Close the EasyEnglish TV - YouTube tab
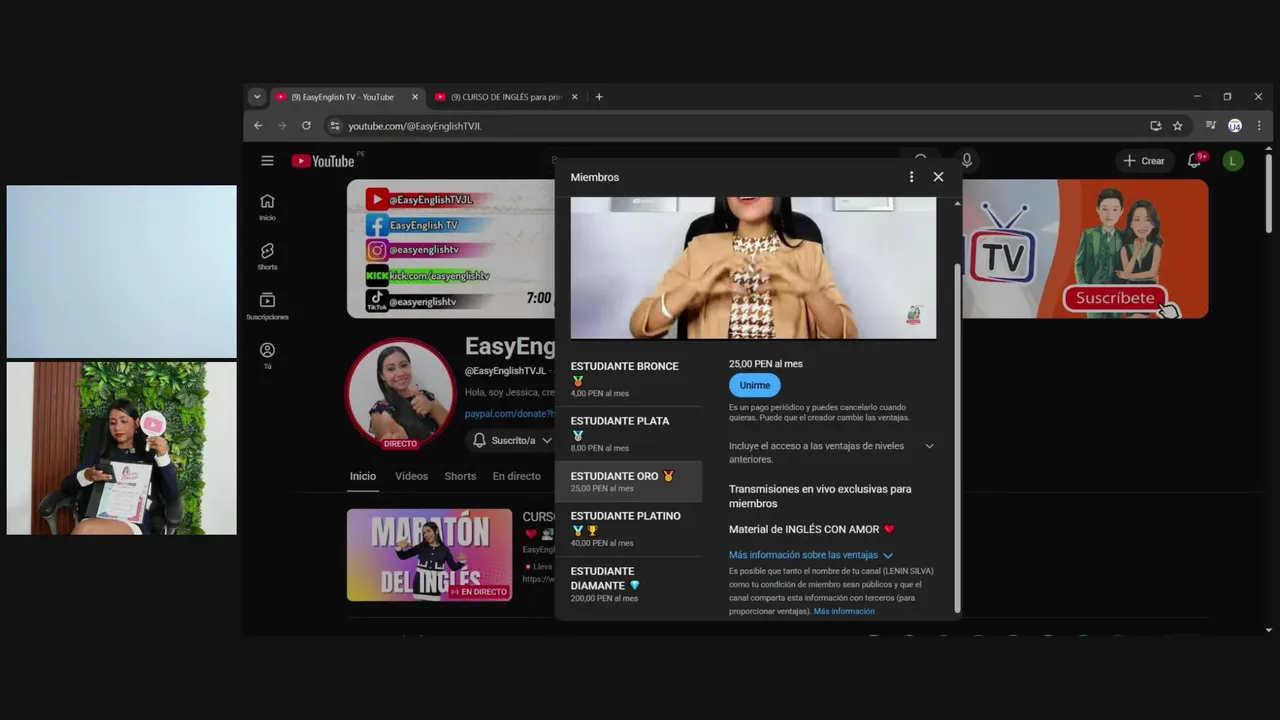Screen dimensions: 1280x720 (x=415, y=97)
